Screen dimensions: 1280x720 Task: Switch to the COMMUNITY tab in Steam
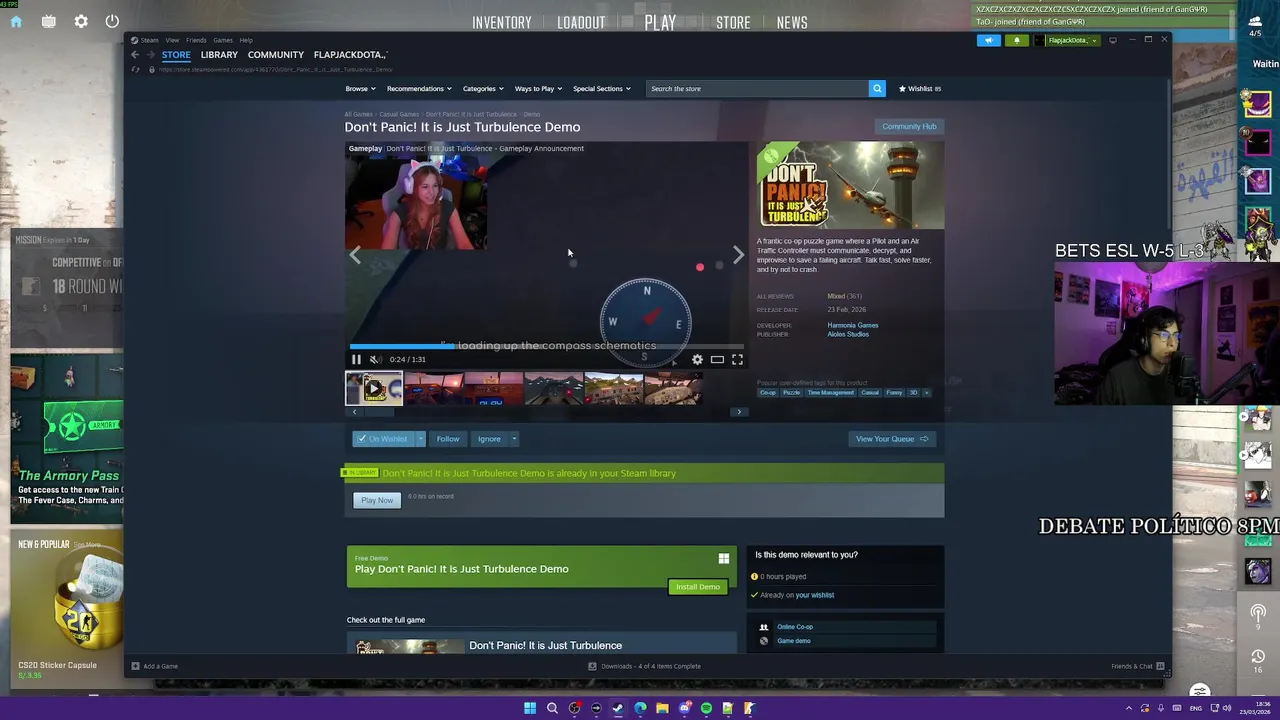point(276,55)
